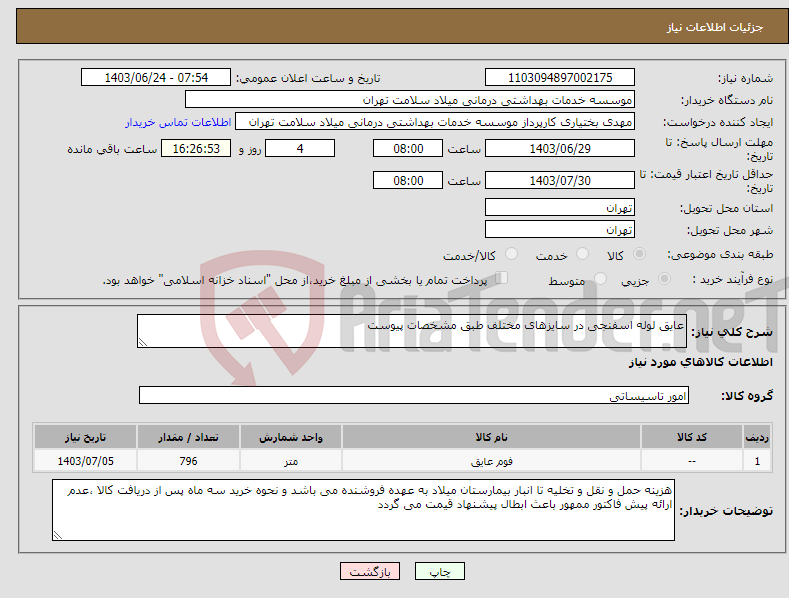The width and height of the screenshot is (789, 598).
Task: Click the طبقه بندی موضوعی label
Action: click(x=720, y=255)
